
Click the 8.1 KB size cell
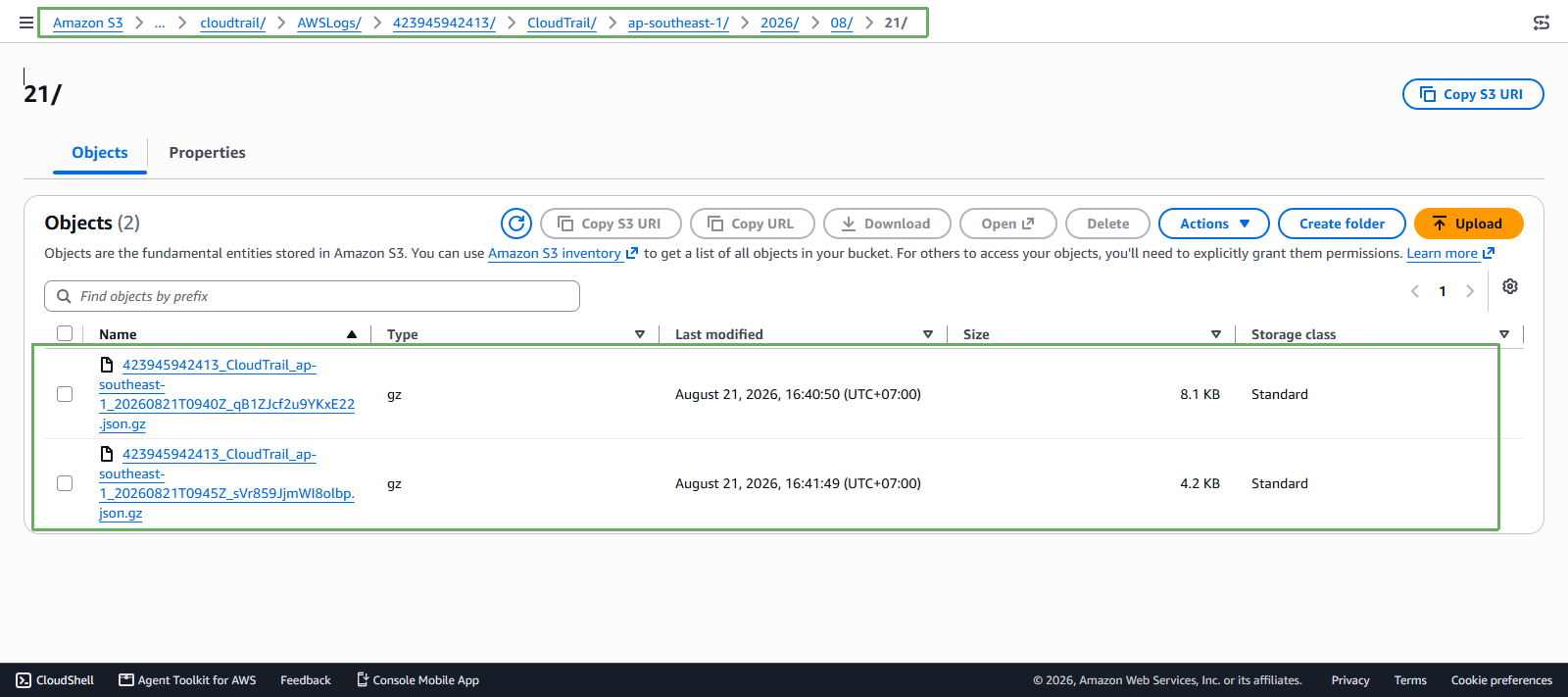click(x=1200, y=394)
